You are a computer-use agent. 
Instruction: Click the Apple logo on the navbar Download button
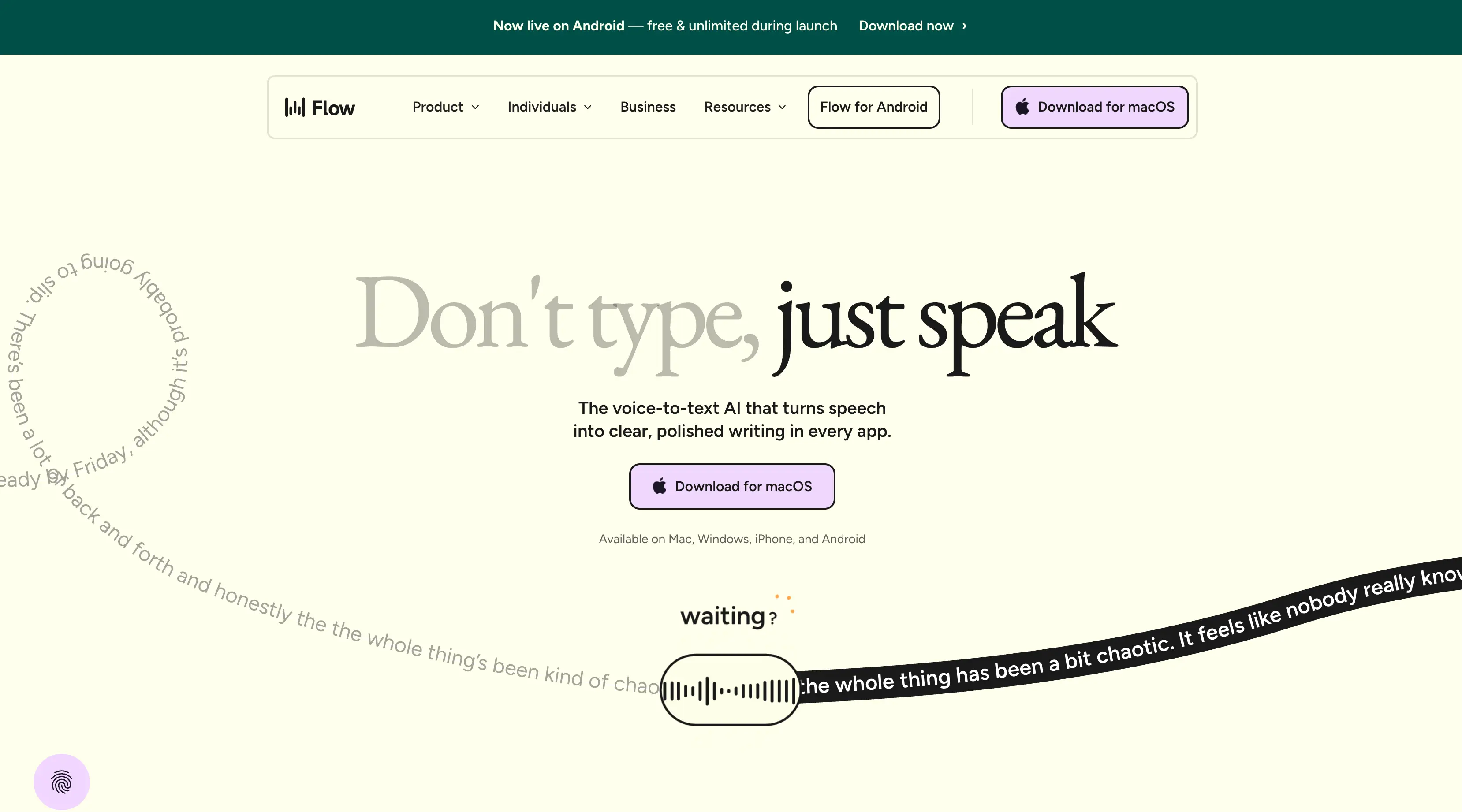[1022, 107]
